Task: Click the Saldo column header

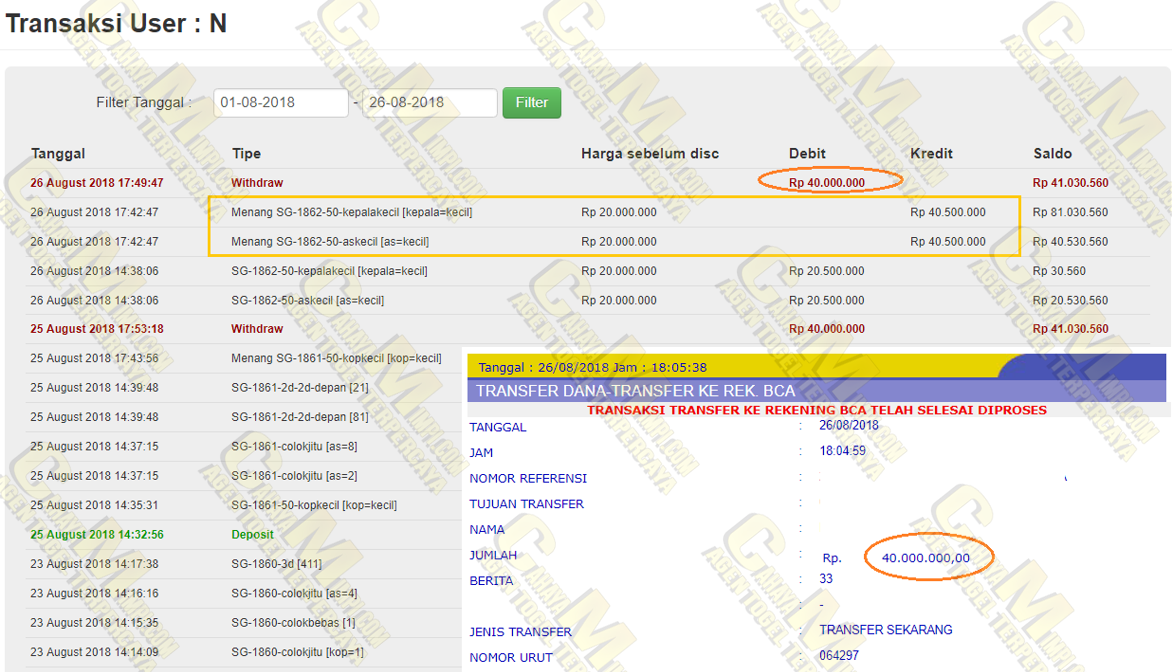Action: point(1052,153)
